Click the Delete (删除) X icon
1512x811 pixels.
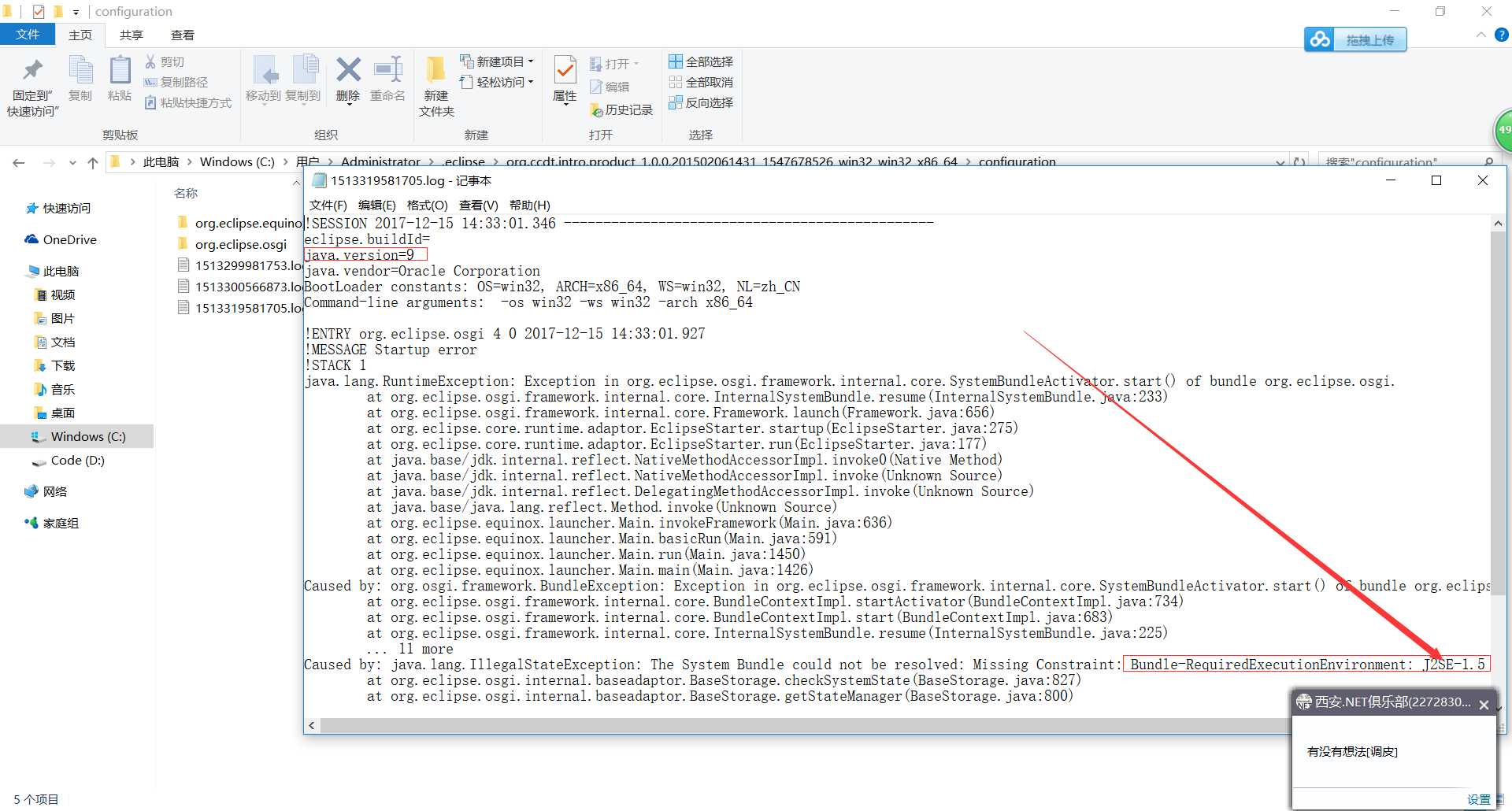pyautogui.click(x=348, y=79)
